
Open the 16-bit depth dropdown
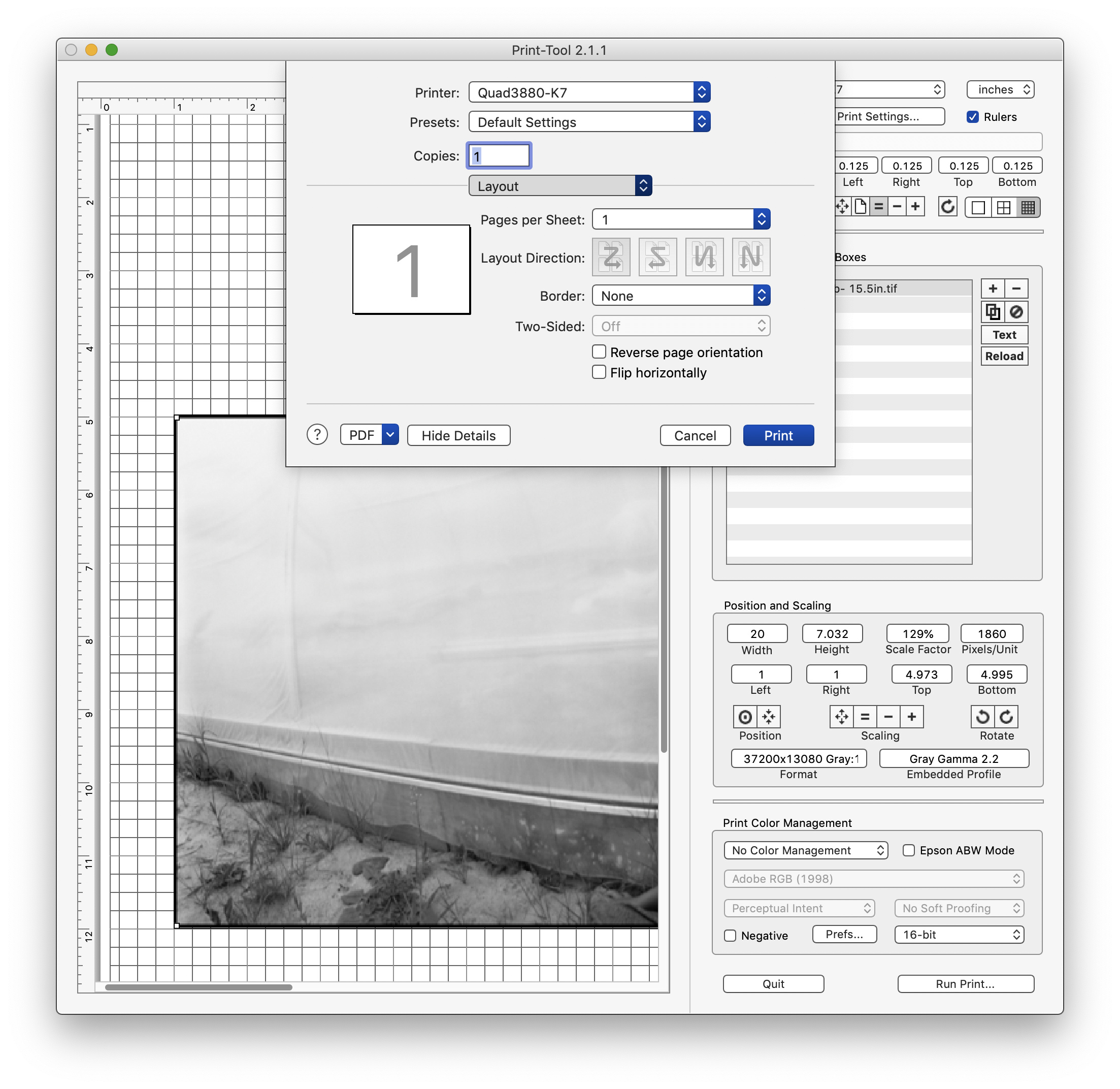pyautogui.click(x=959, y=935)
